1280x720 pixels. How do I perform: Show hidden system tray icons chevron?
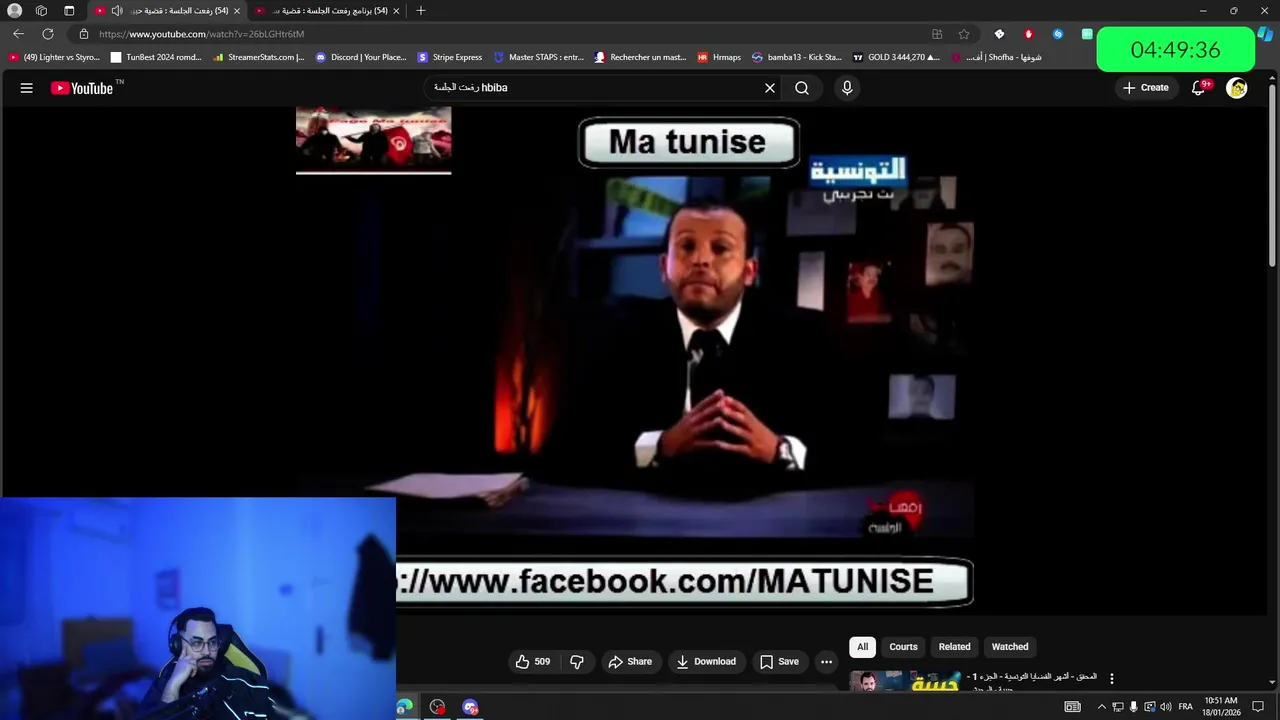pyautogui.click(x=1102, y=707)
